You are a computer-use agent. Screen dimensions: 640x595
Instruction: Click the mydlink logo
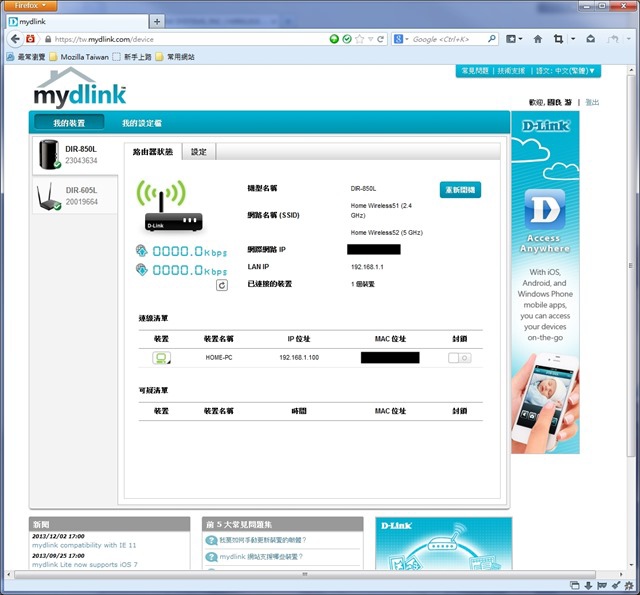(x=80, y=89)
